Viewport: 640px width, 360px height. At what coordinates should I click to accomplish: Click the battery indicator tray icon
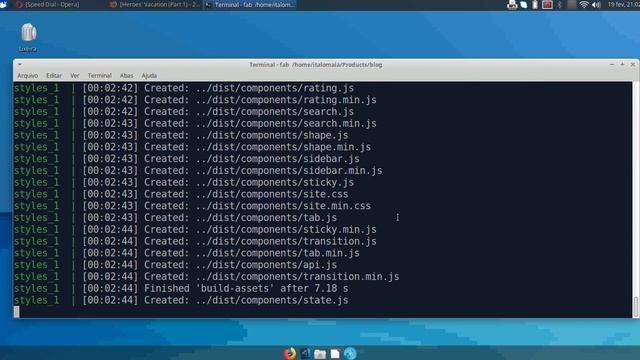535,4
